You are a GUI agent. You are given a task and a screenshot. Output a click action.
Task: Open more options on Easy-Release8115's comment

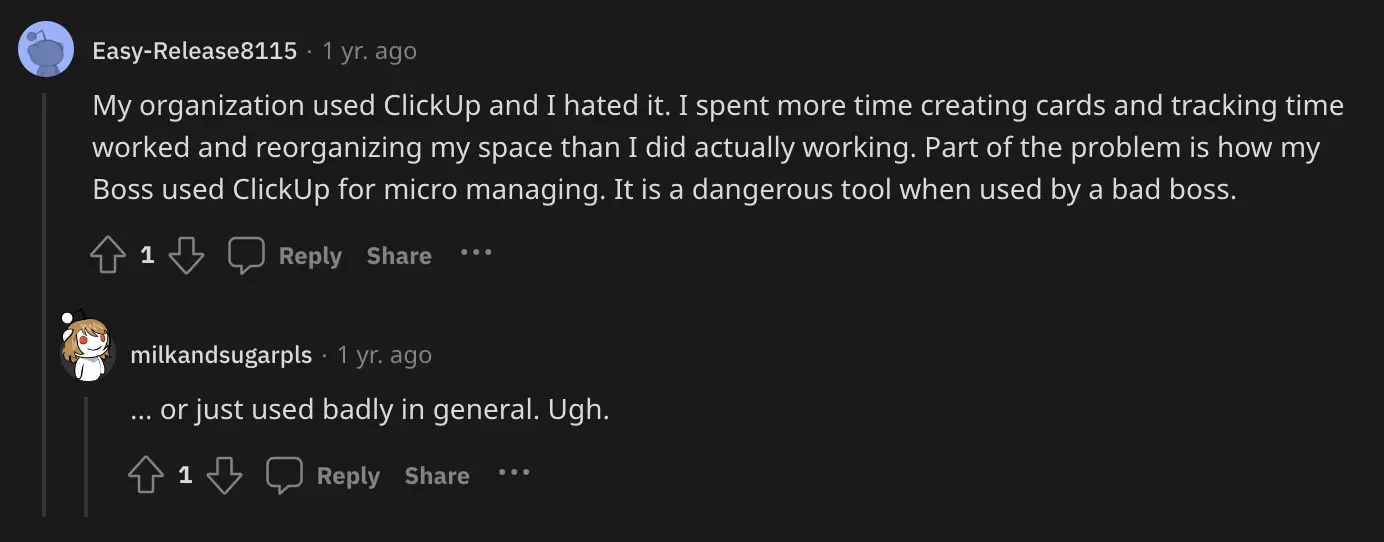[x=476, y=253]
